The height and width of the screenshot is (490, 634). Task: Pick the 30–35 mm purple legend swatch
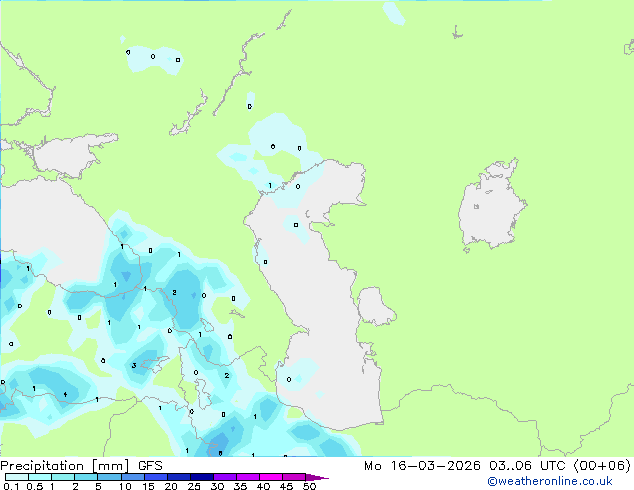(x=224, y=477)
